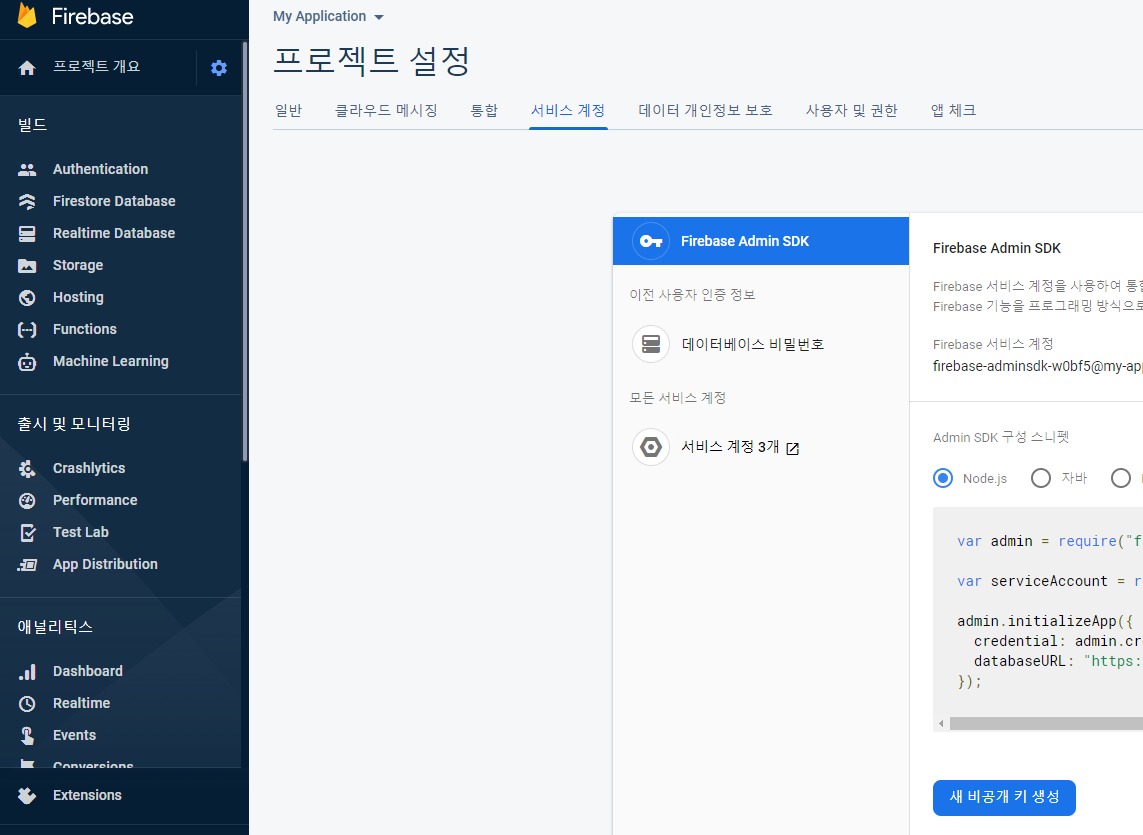
Task: Click the Crashlytics icon
Action: (x=27, y=468)
